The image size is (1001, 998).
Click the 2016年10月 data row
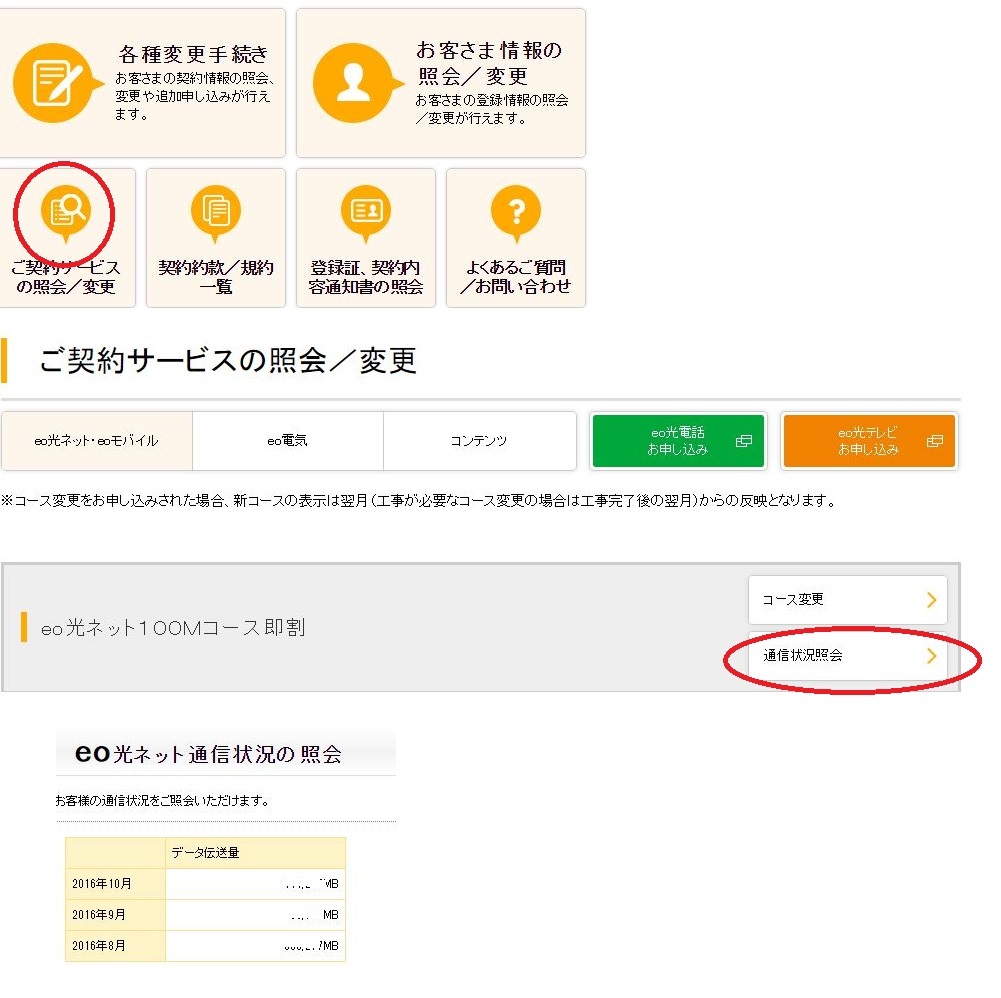(205, 884)
